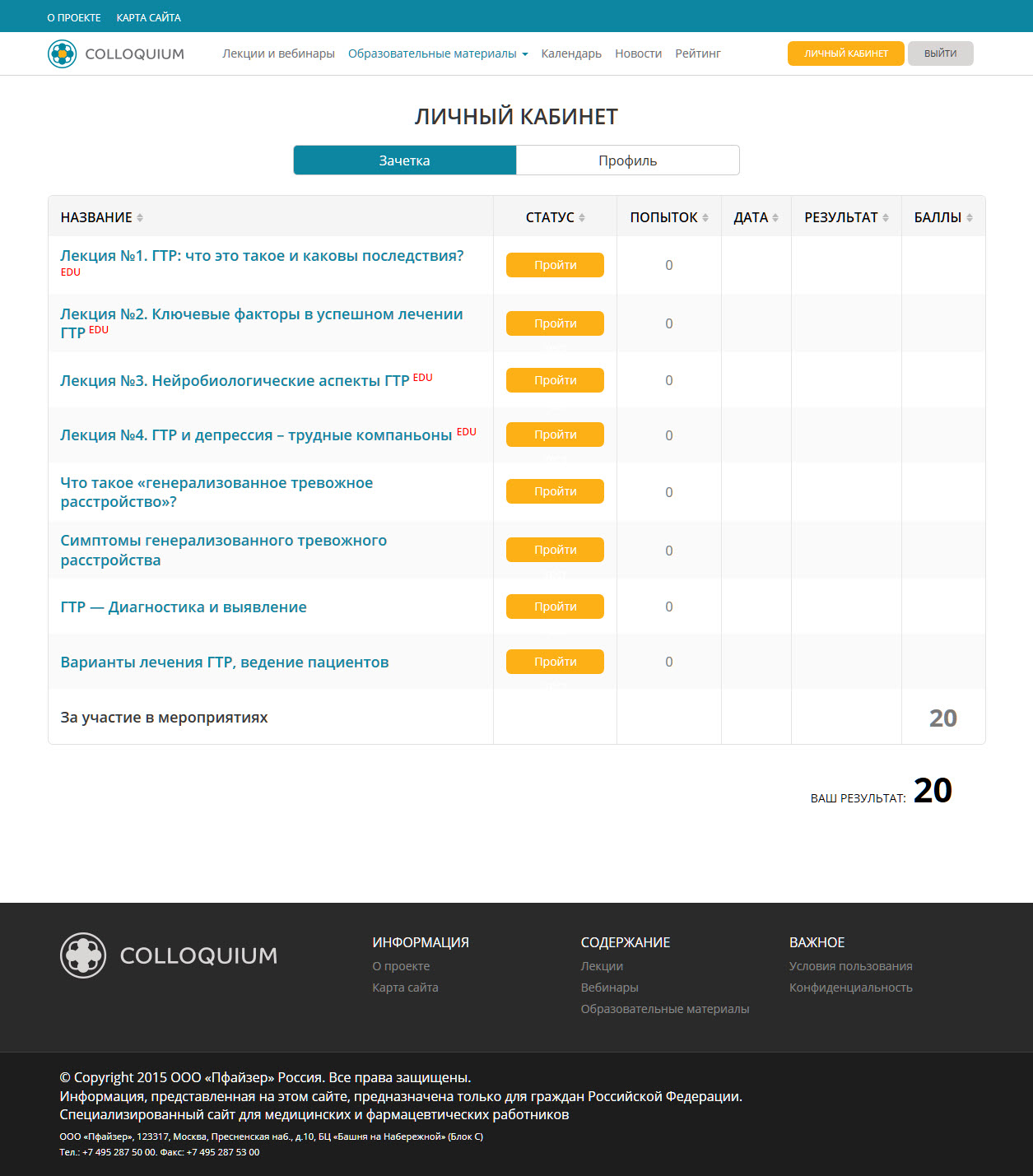Open Календарь from the navigation bar
1033x1176 pixels.
[571, 54]
